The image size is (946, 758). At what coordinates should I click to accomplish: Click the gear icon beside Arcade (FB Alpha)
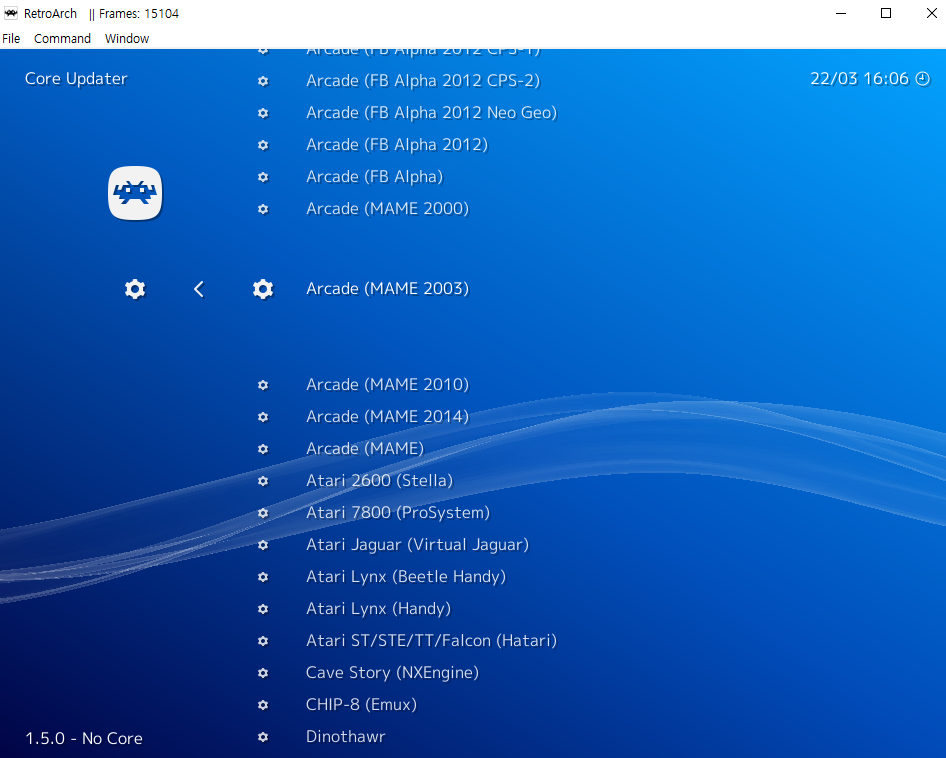(x=263, y=177)
